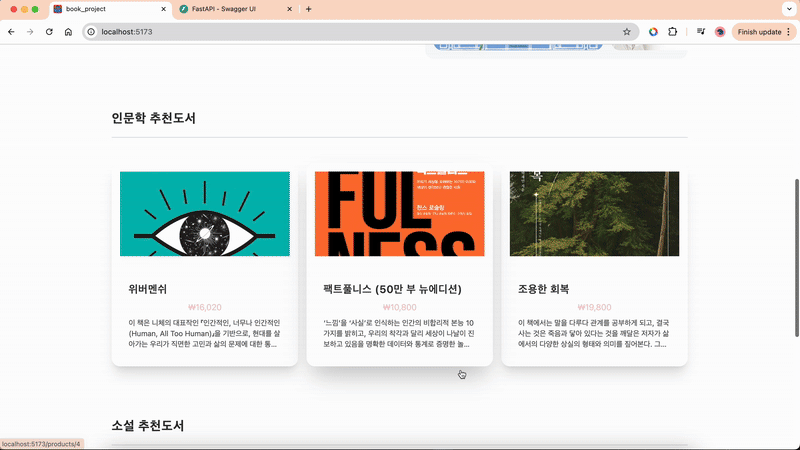Image resolution: width=800 pixels, height=450 pixels.
Task: Click the 팩트풀니스 description text
Action: coord(399,334)
